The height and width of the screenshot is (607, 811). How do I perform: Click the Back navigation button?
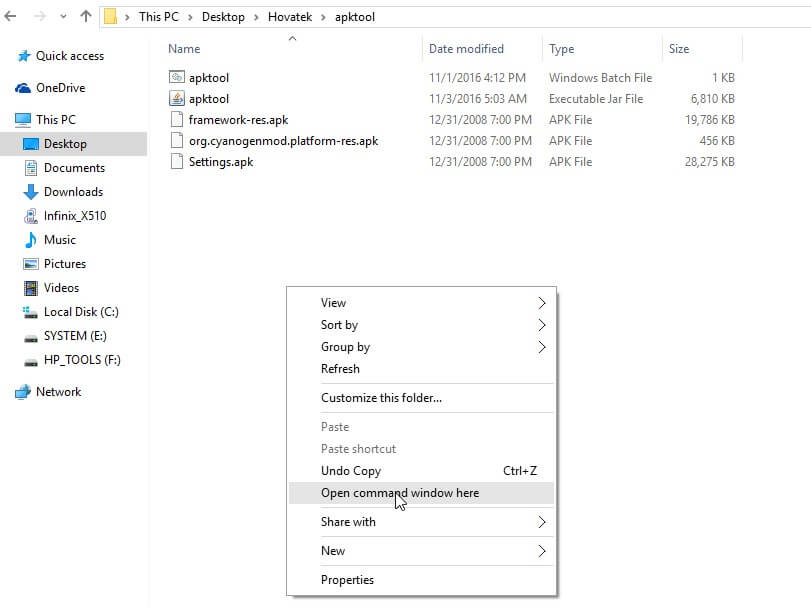click(12, 16)
